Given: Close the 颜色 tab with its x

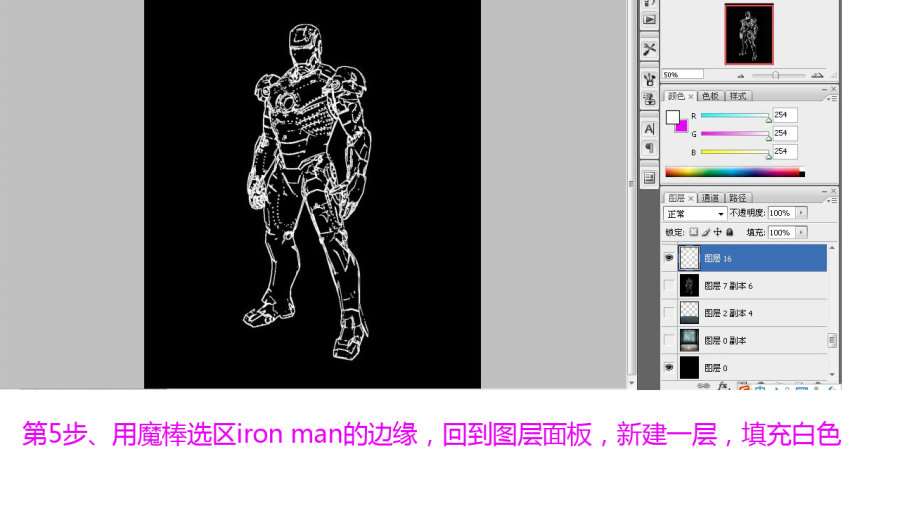Looking at the screenshot, I should point(690,96).
